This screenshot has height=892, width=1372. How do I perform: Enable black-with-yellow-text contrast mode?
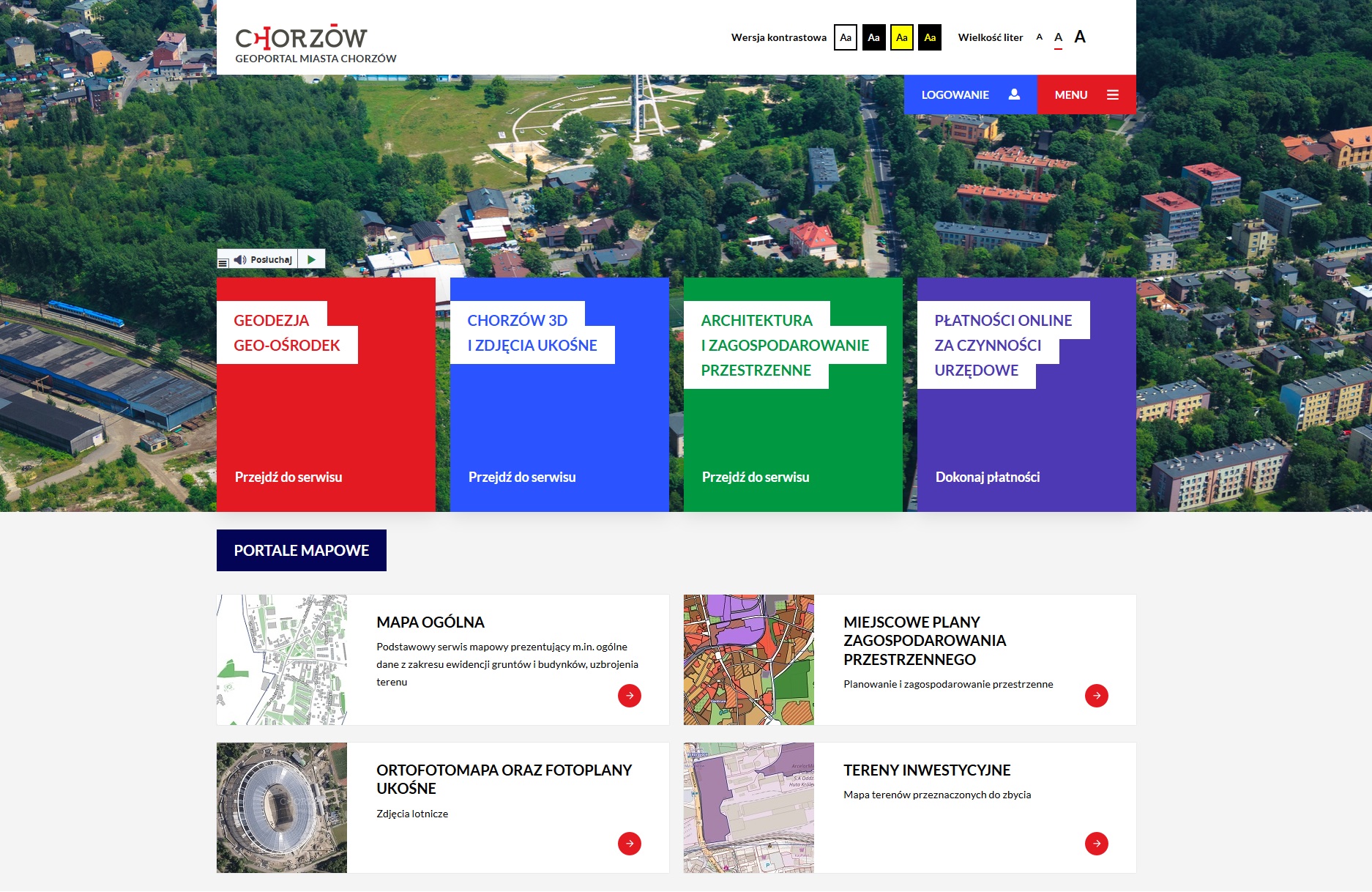tap(930, 37)
